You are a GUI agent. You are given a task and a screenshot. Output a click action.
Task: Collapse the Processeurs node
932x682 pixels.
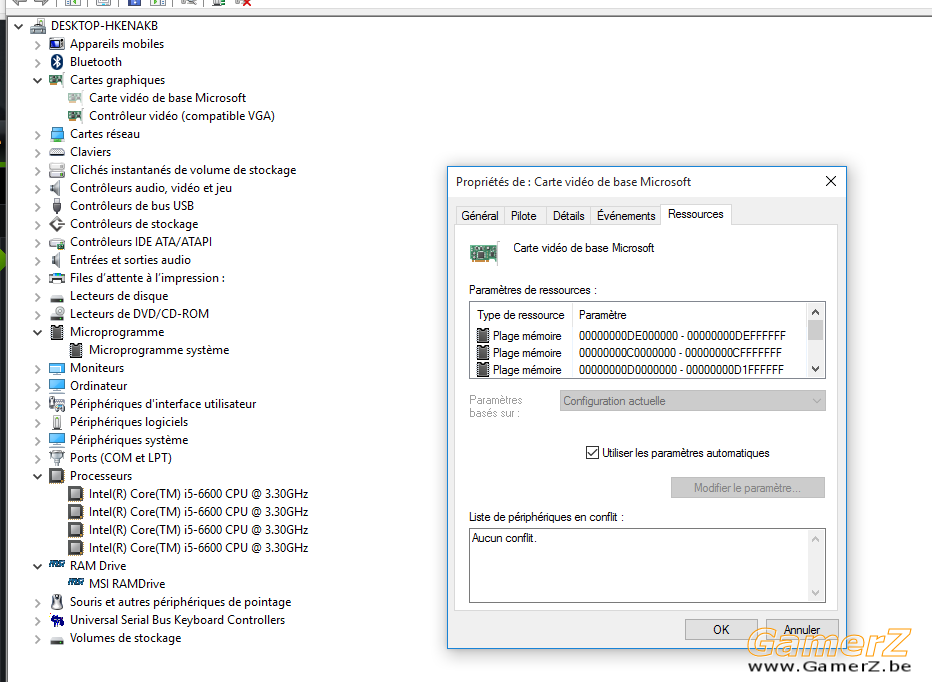[x=37, y=476]
